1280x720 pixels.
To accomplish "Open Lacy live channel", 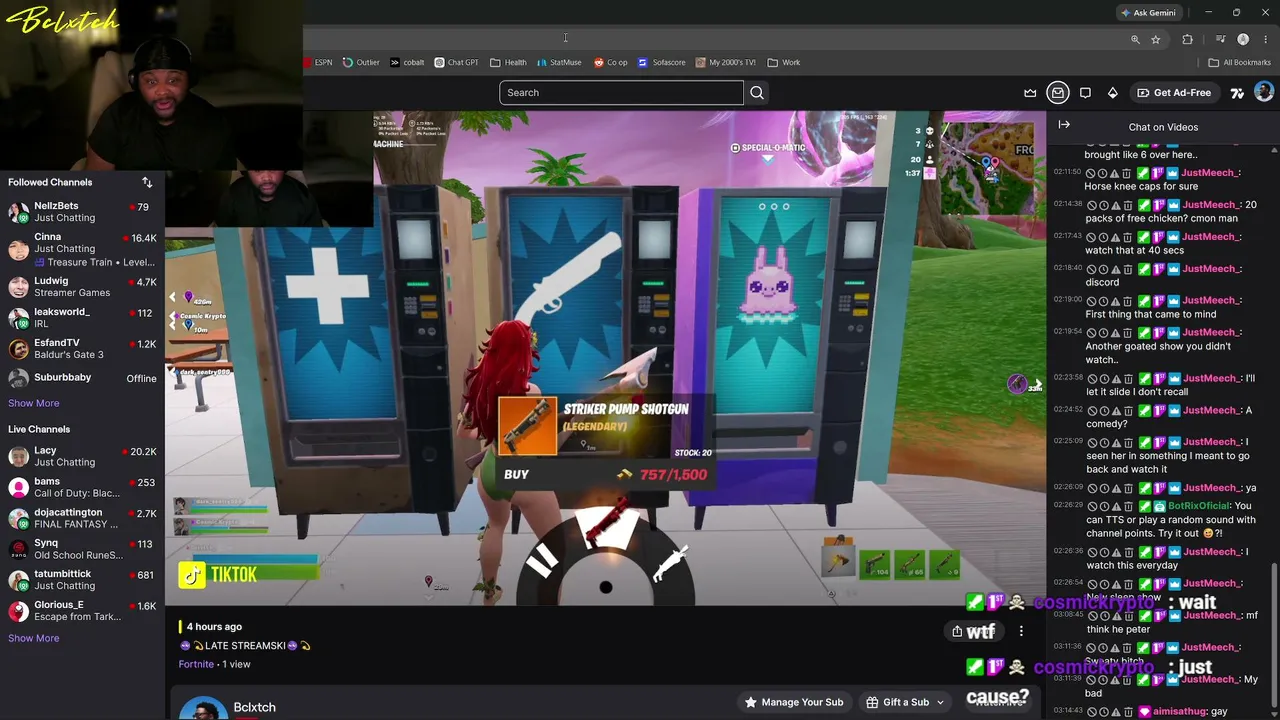I will pyautogui.click(x=82, y=457).
